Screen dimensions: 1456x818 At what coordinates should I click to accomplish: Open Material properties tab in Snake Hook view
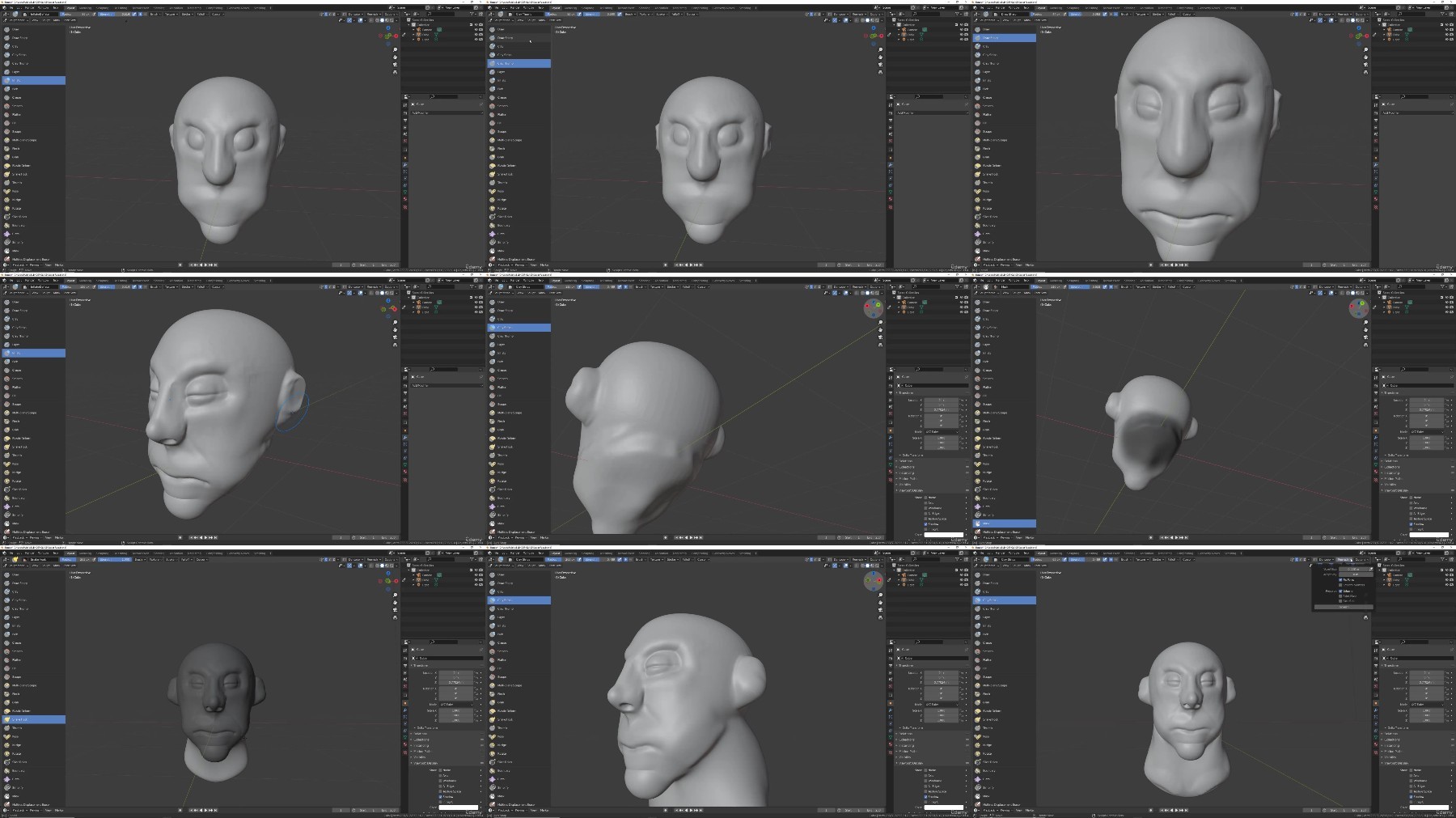[x=405, y=744]
